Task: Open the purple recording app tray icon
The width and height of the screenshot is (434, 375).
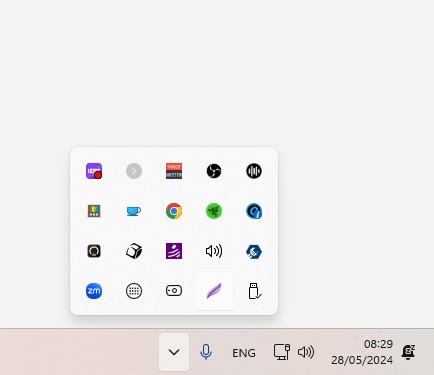Action: point(94,171)
